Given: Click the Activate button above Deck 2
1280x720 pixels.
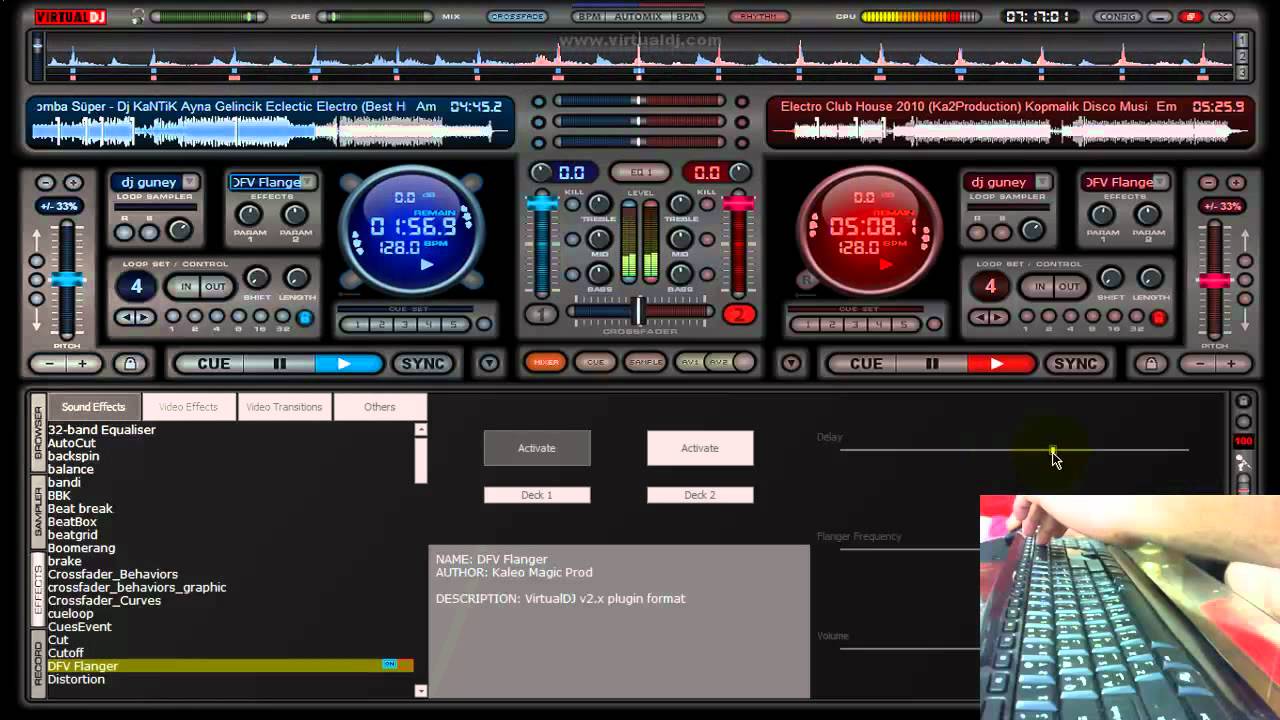Looking at the screenshot, I should (x=700, y=448).
